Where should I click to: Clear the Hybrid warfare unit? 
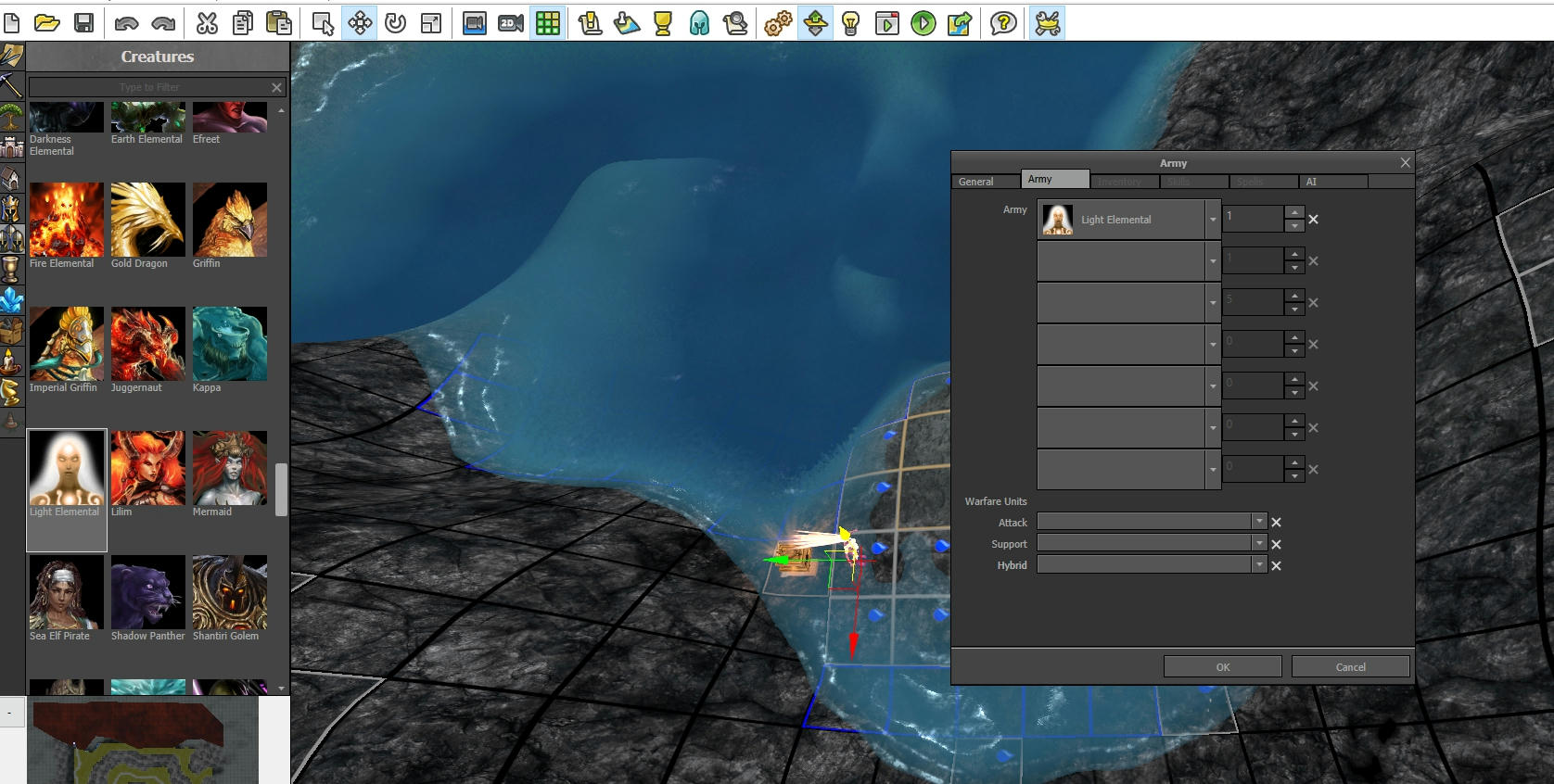(x=1276, y=566)
